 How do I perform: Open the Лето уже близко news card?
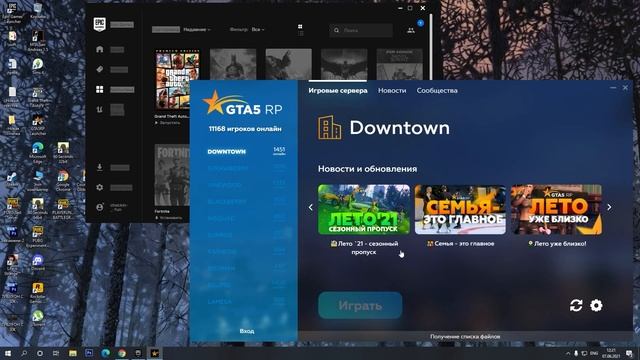556,209
